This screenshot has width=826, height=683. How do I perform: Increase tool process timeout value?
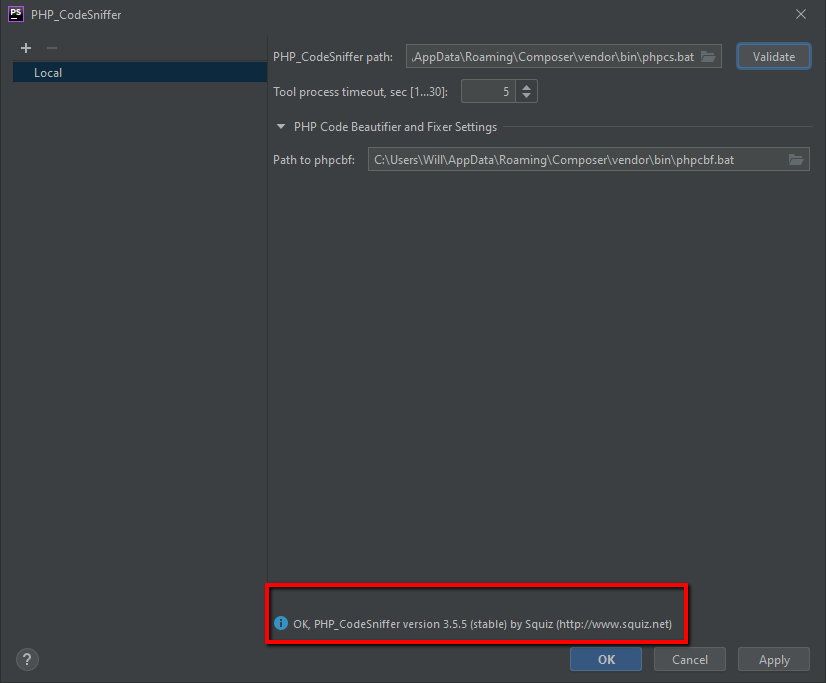click(526, 87)
